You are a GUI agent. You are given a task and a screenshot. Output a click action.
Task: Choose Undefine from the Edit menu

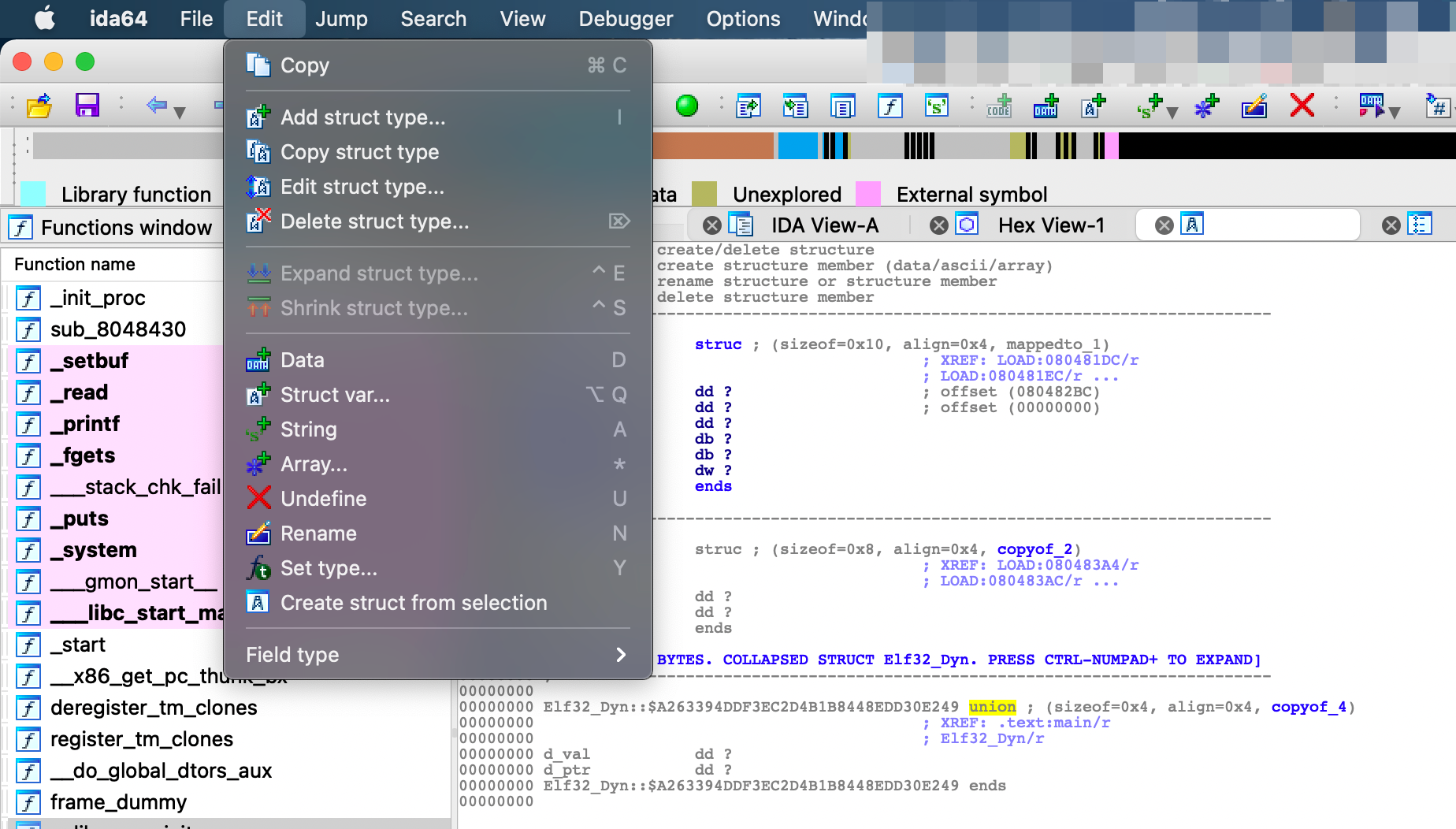tap(437, 499)
